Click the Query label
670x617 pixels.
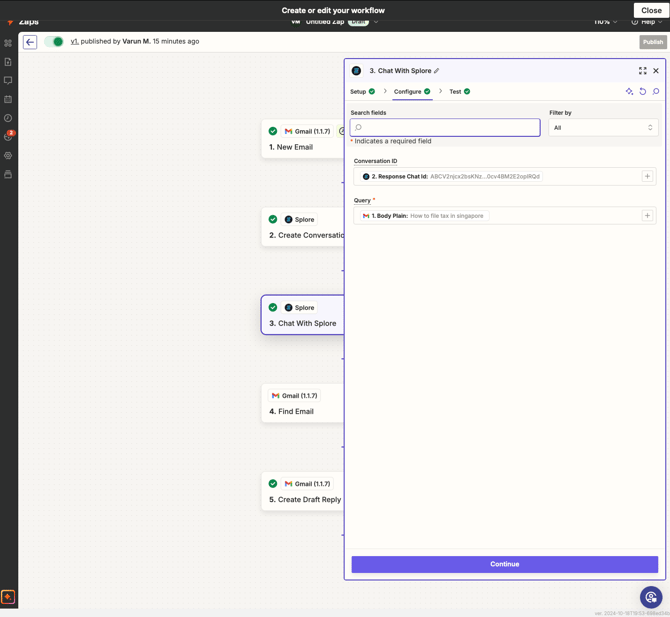click(x=362, y=200)
